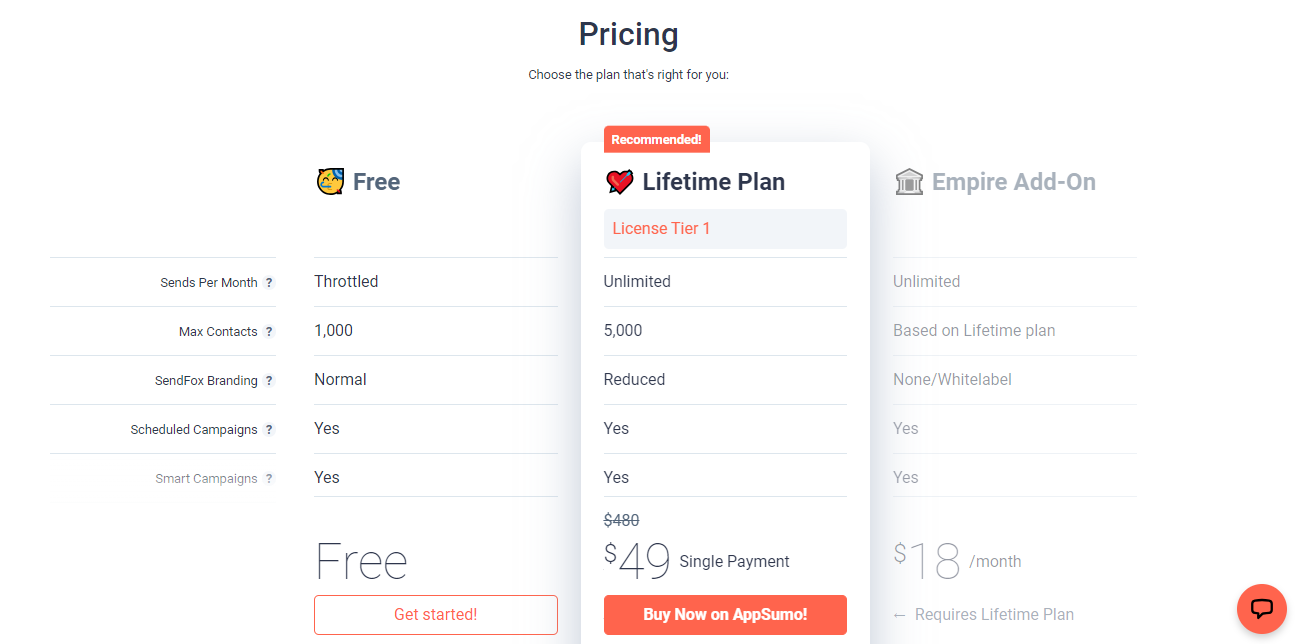This screenshot has width=1297, height=644.
Task: Click help icon beside Smart Campaigns
Action: (x=269, y=479)
